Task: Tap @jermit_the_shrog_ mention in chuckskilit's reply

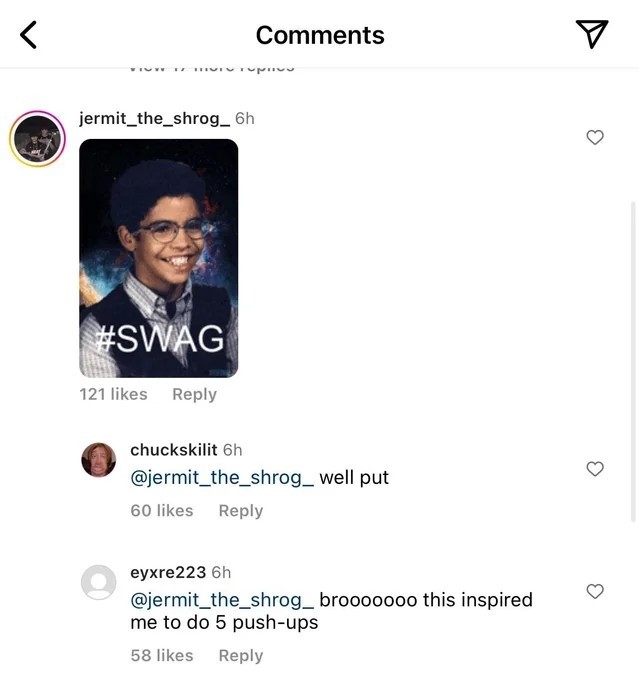Action: point(222,477)
